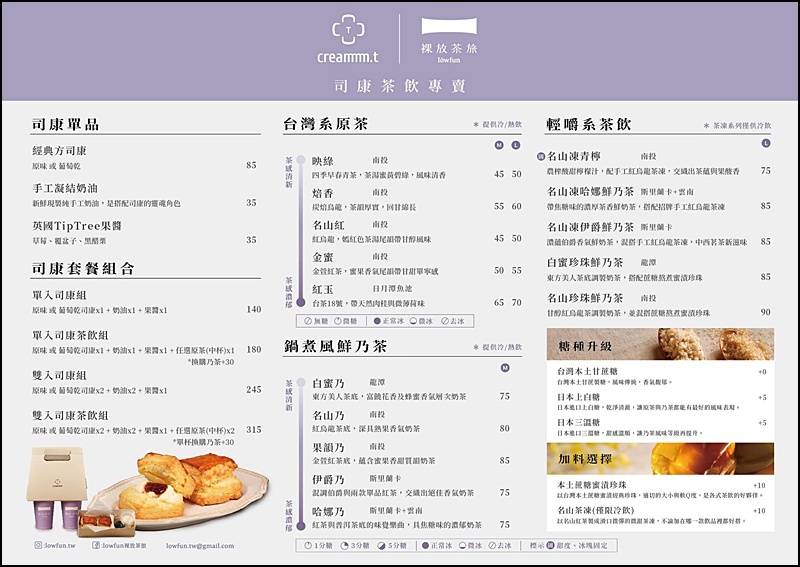Click the L size badge for 輕嚼系茶飲
The width and height of the screenshot is (800, 567).
(x=765, y=144)
